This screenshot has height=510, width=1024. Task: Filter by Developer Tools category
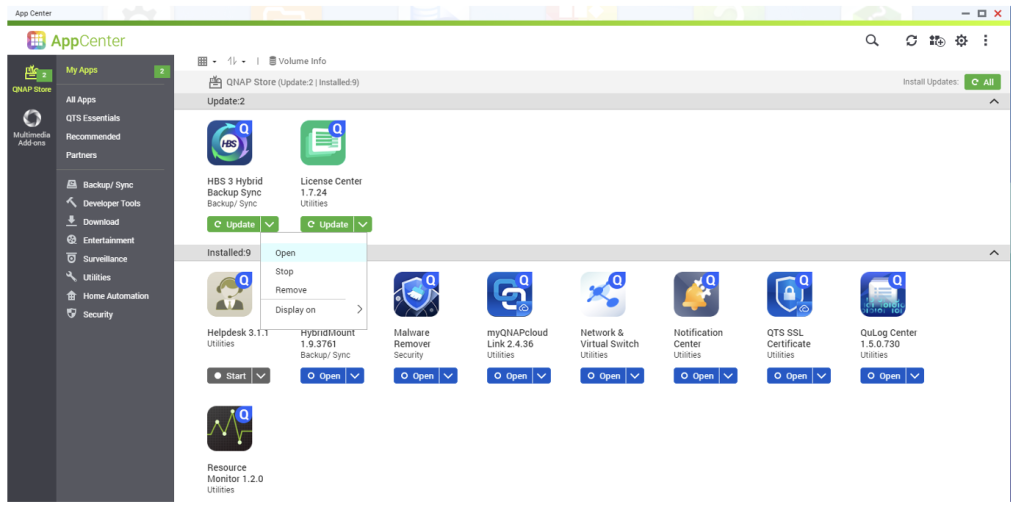pos(103,203)
